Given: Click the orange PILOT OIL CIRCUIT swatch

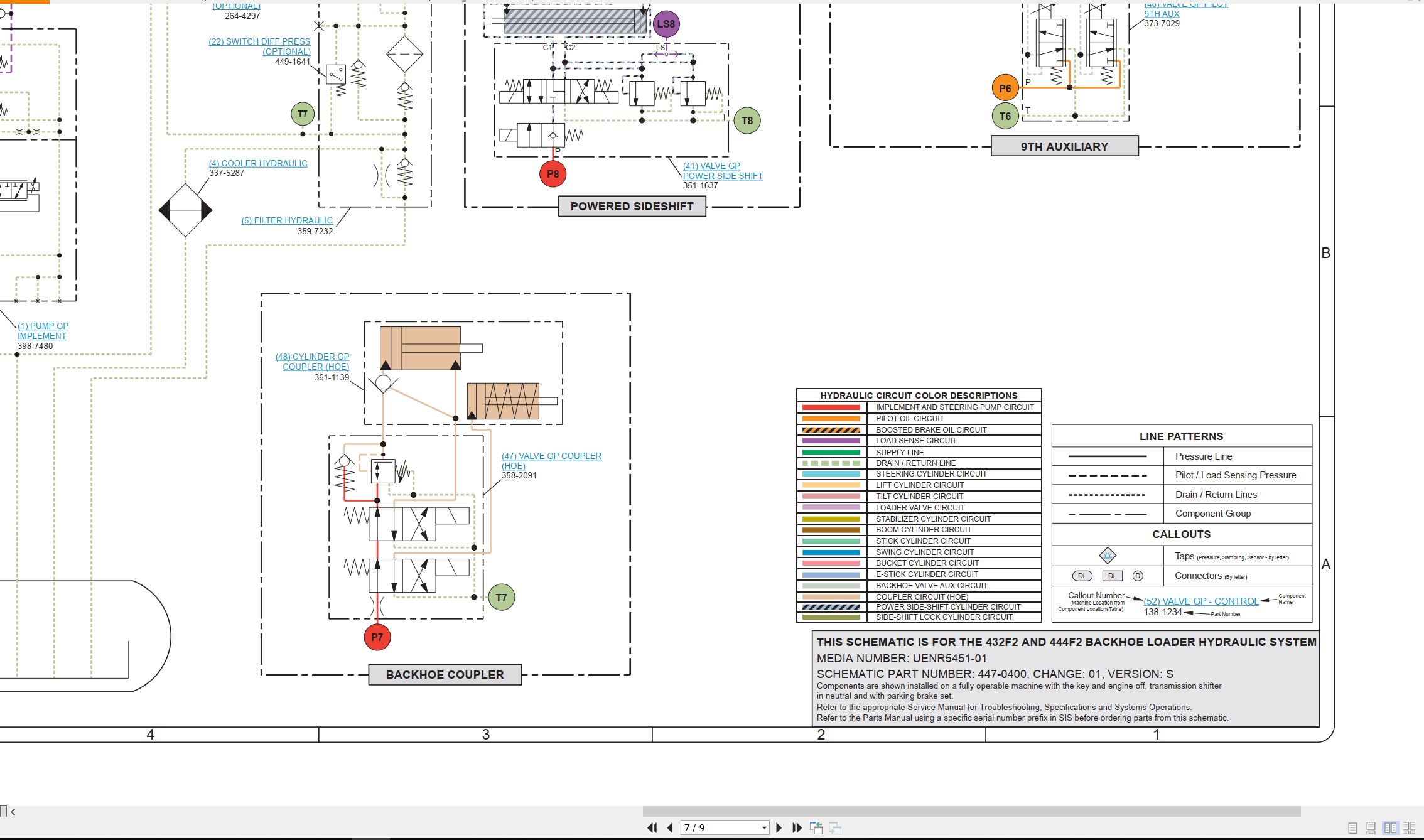Looking at the screenshot, I should click(831, 419).
